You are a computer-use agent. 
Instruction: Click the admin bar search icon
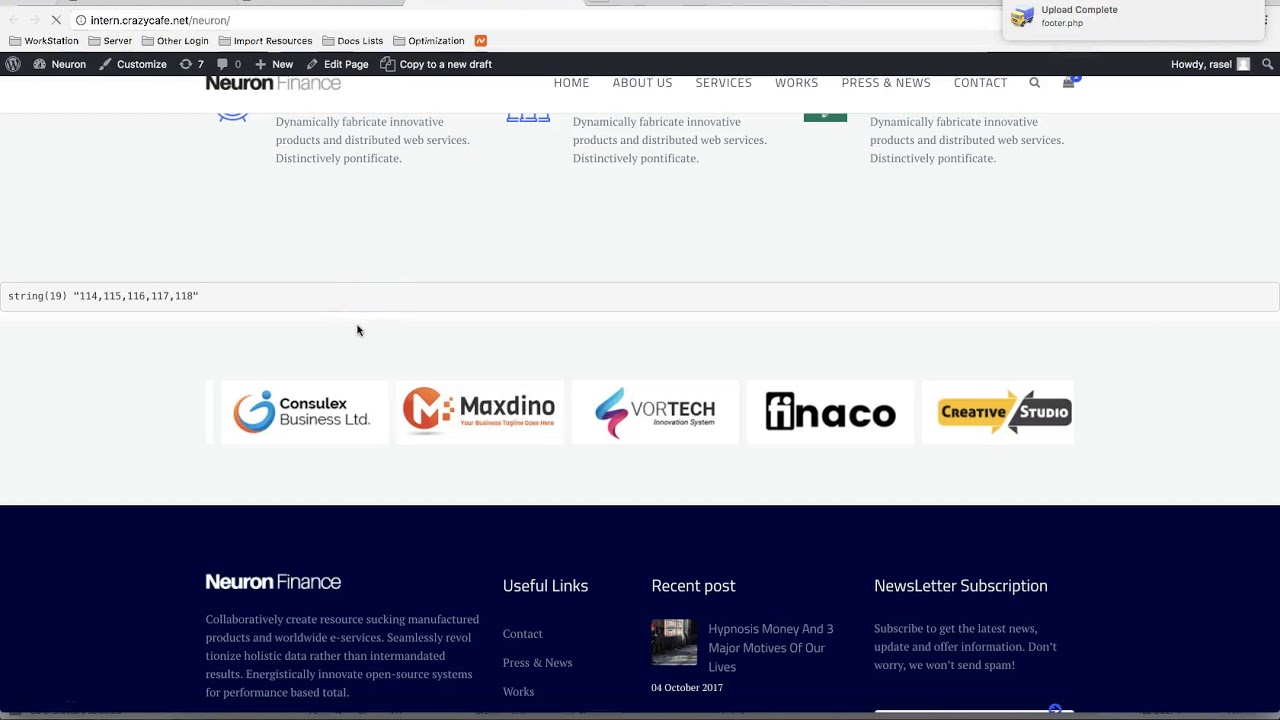point(1267,64)
